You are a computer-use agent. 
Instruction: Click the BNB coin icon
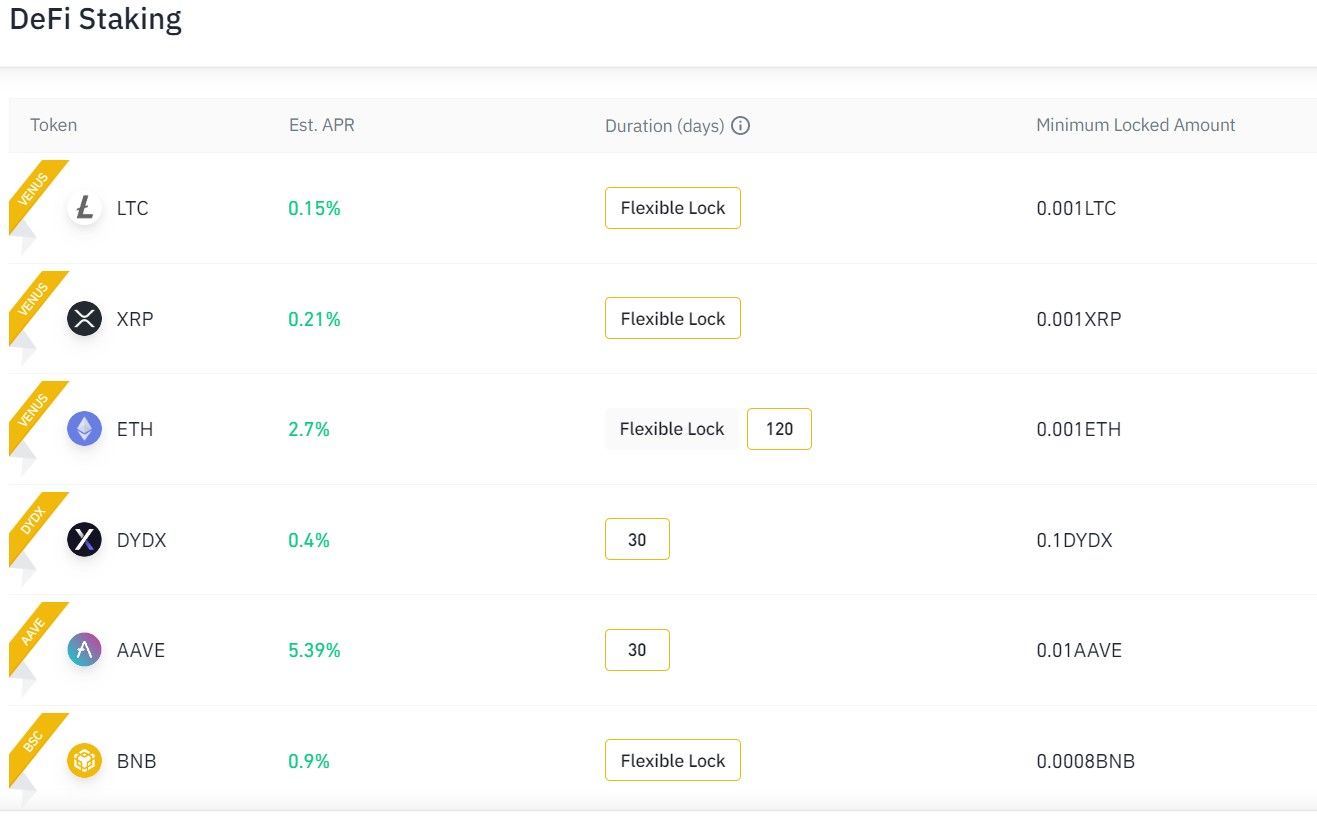pos(85,761)
